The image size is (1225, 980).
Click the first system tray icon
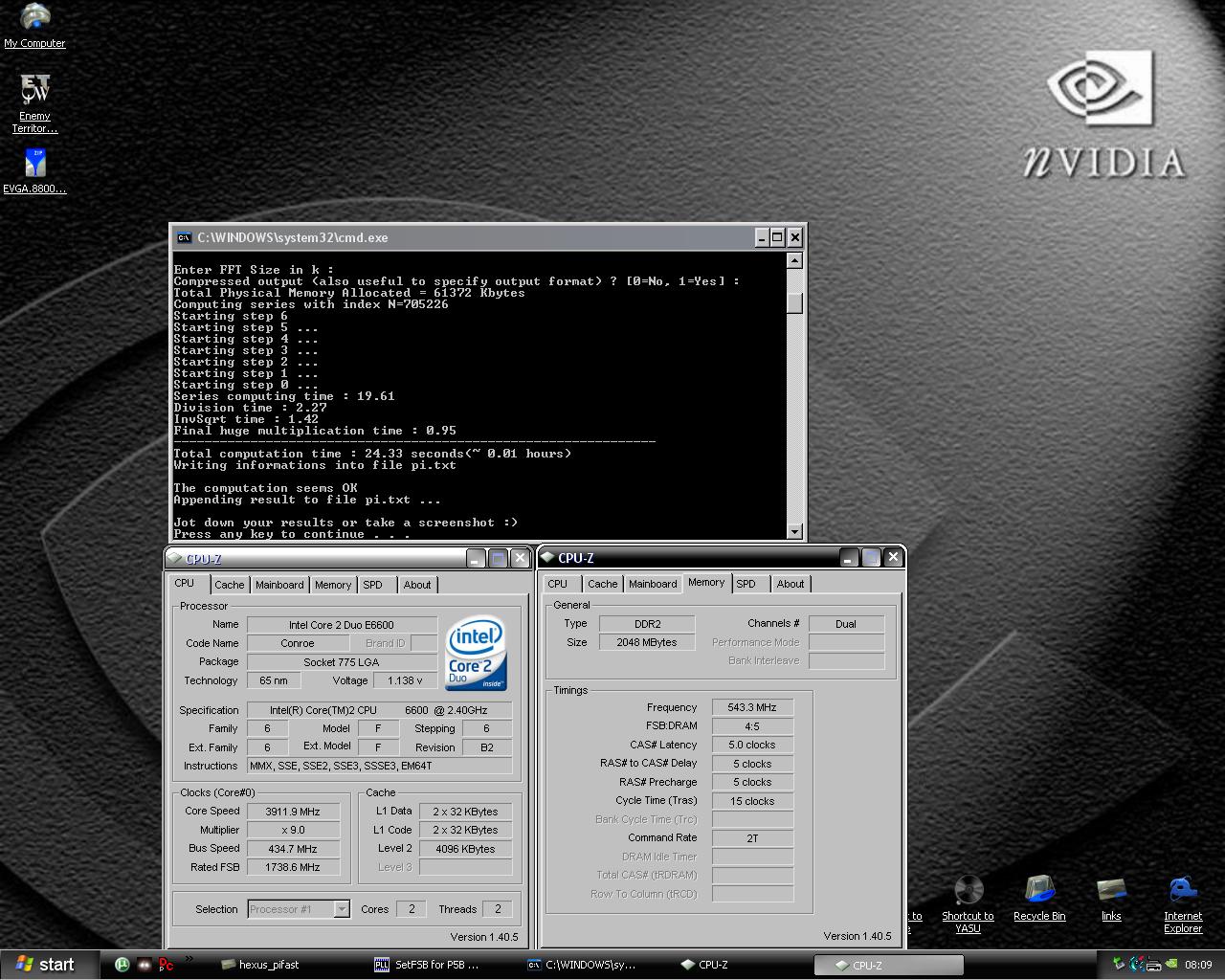pos(1119,965)
